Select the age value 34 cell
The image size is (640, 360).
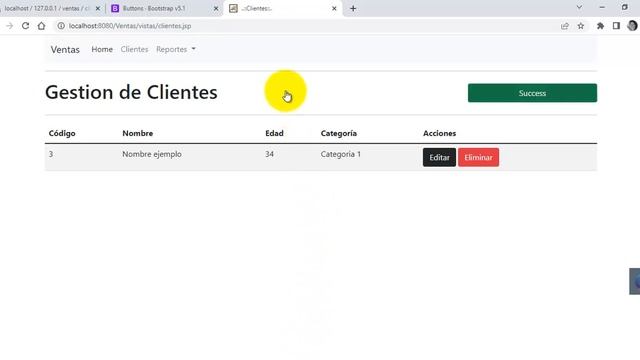[269, 154]
